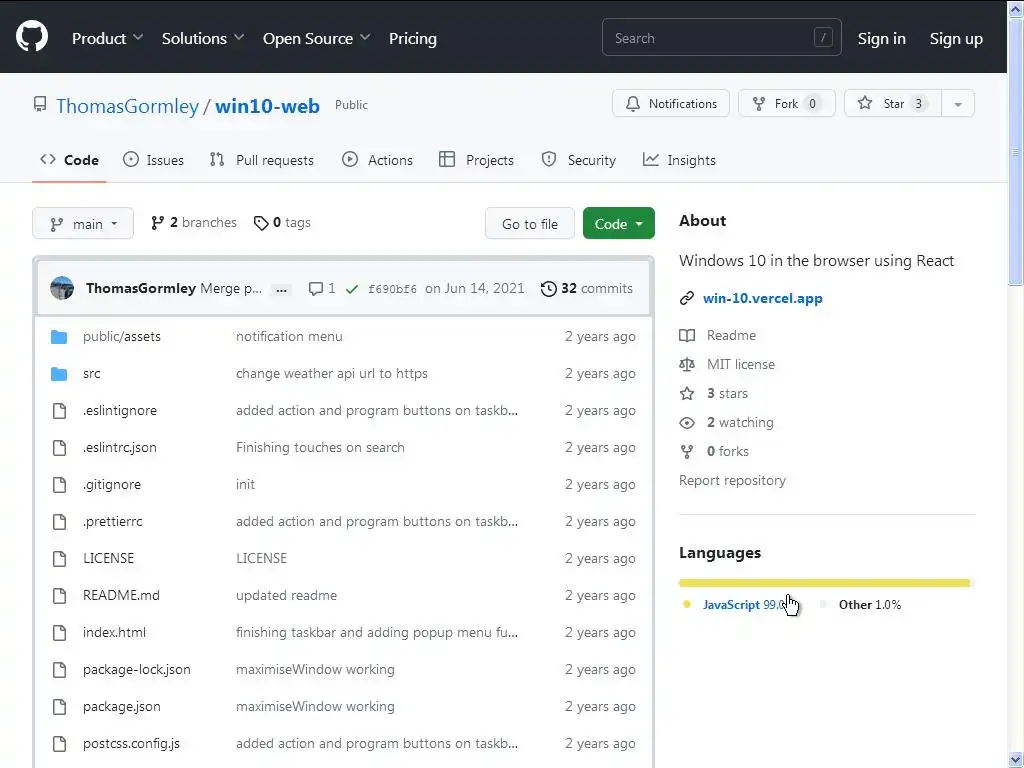
Task: Click the Go to file button
Action: [x=530, y=223]
